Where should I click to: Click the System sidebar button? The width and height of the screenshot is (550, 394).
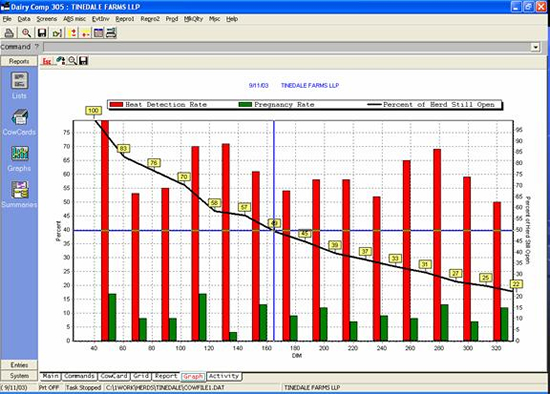pyautogui.click(x=19, y=376)
